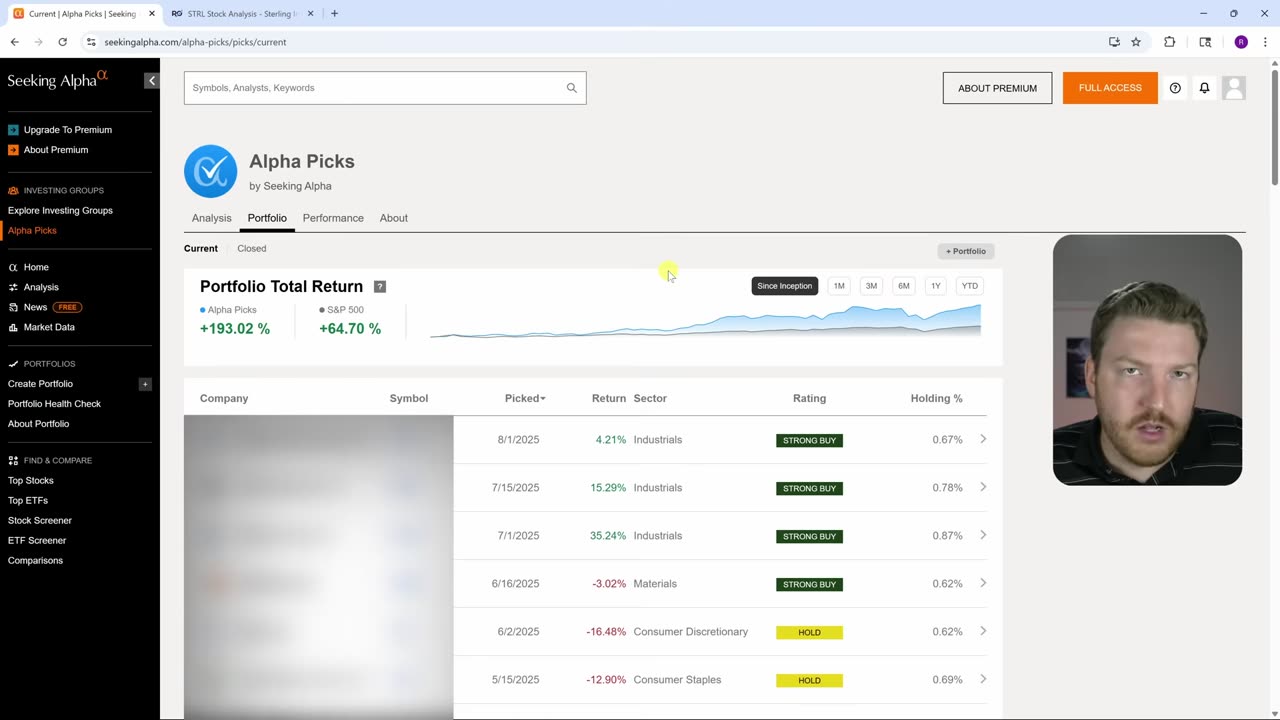Click the Seeking Alpha logo
The height and width of the screenshot is (720, 1280).
pos(58,80)
